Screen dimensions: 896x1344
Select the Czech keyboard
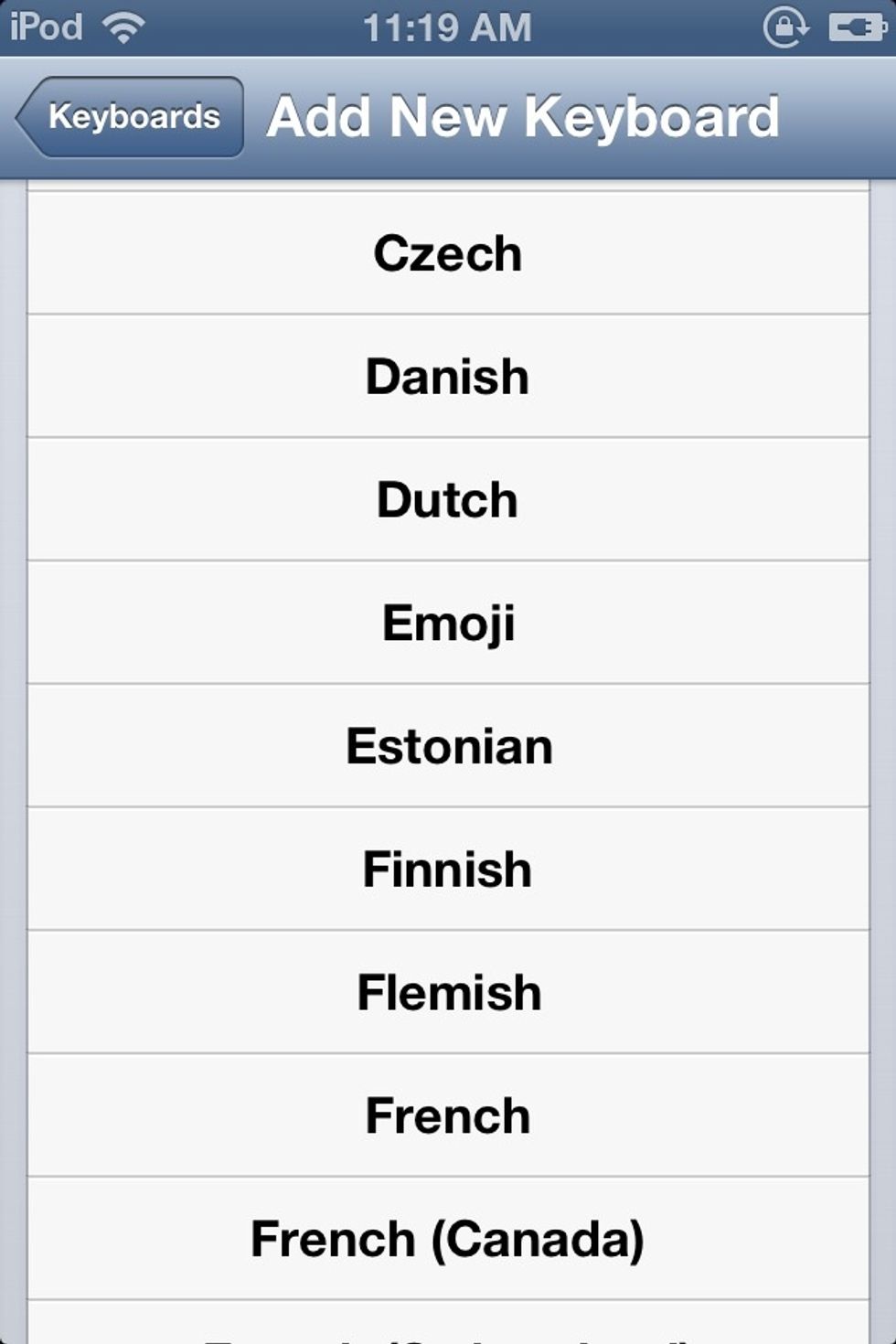448,253
